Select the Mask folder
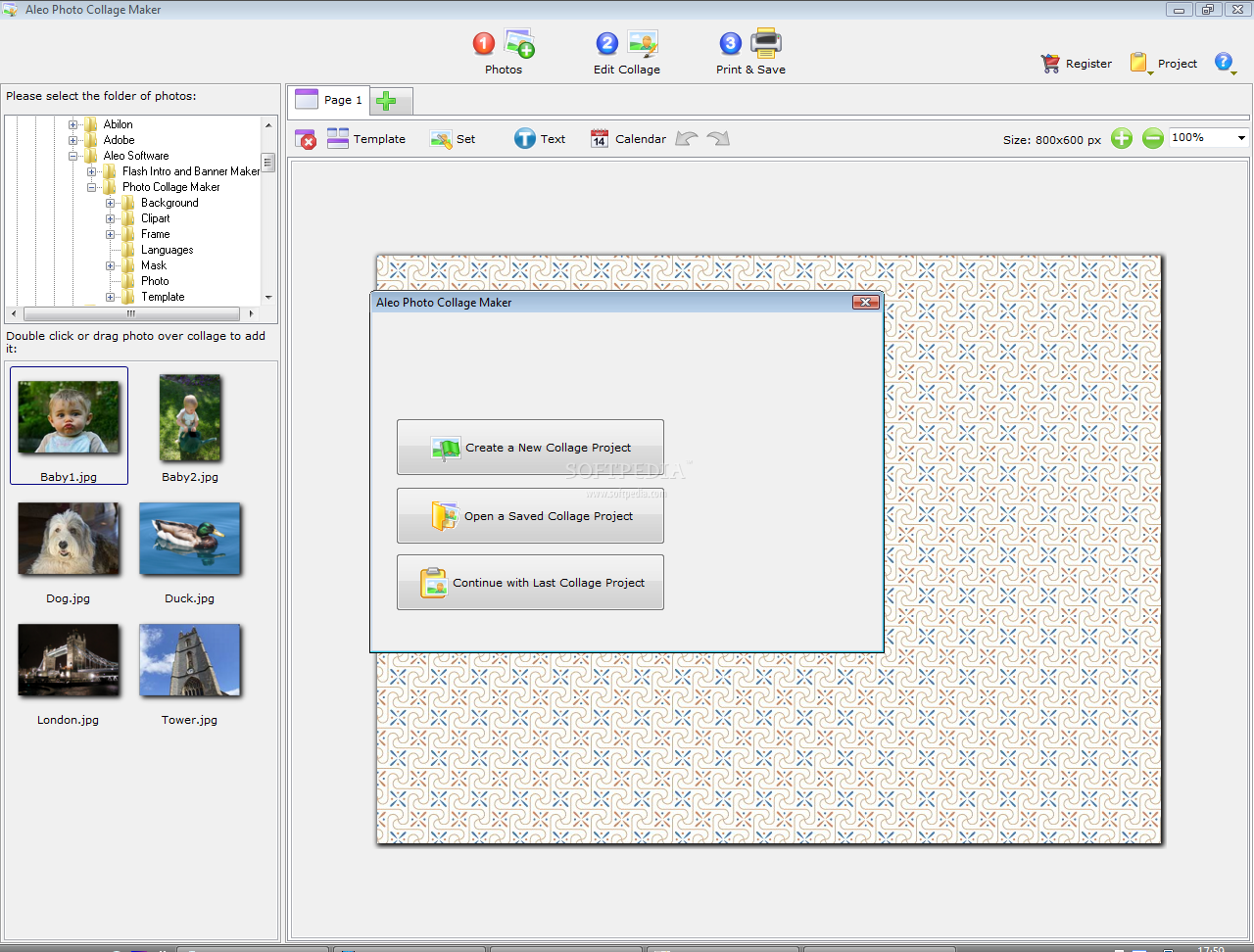Image resolution: width=1254 pixels, height=952 pixels. click(154, 265)
